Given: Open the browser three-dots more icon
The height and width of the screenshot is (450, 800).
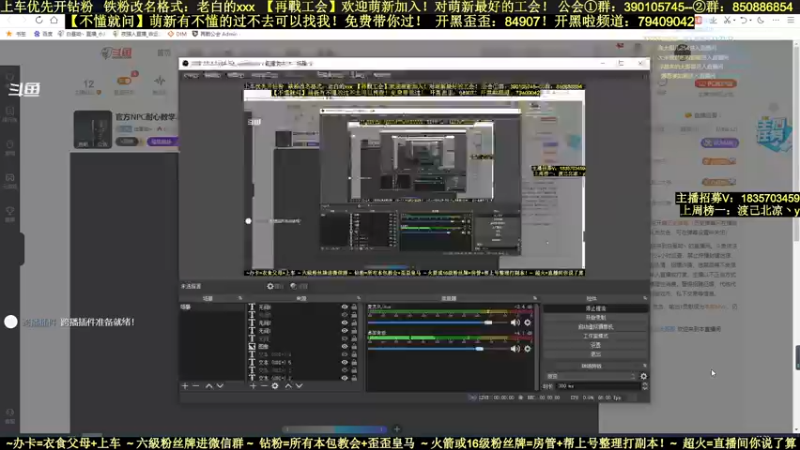Looking at the screenshot, I should coord(776,20).
